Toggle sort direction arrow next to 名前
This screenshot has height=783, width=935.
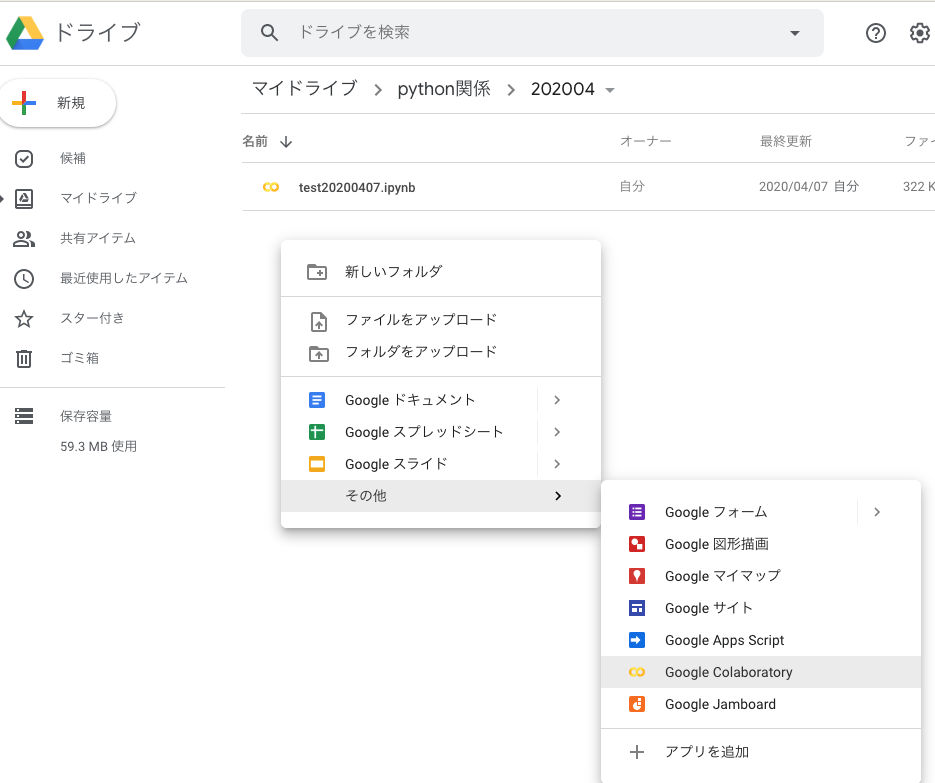(x=286, y=142)
